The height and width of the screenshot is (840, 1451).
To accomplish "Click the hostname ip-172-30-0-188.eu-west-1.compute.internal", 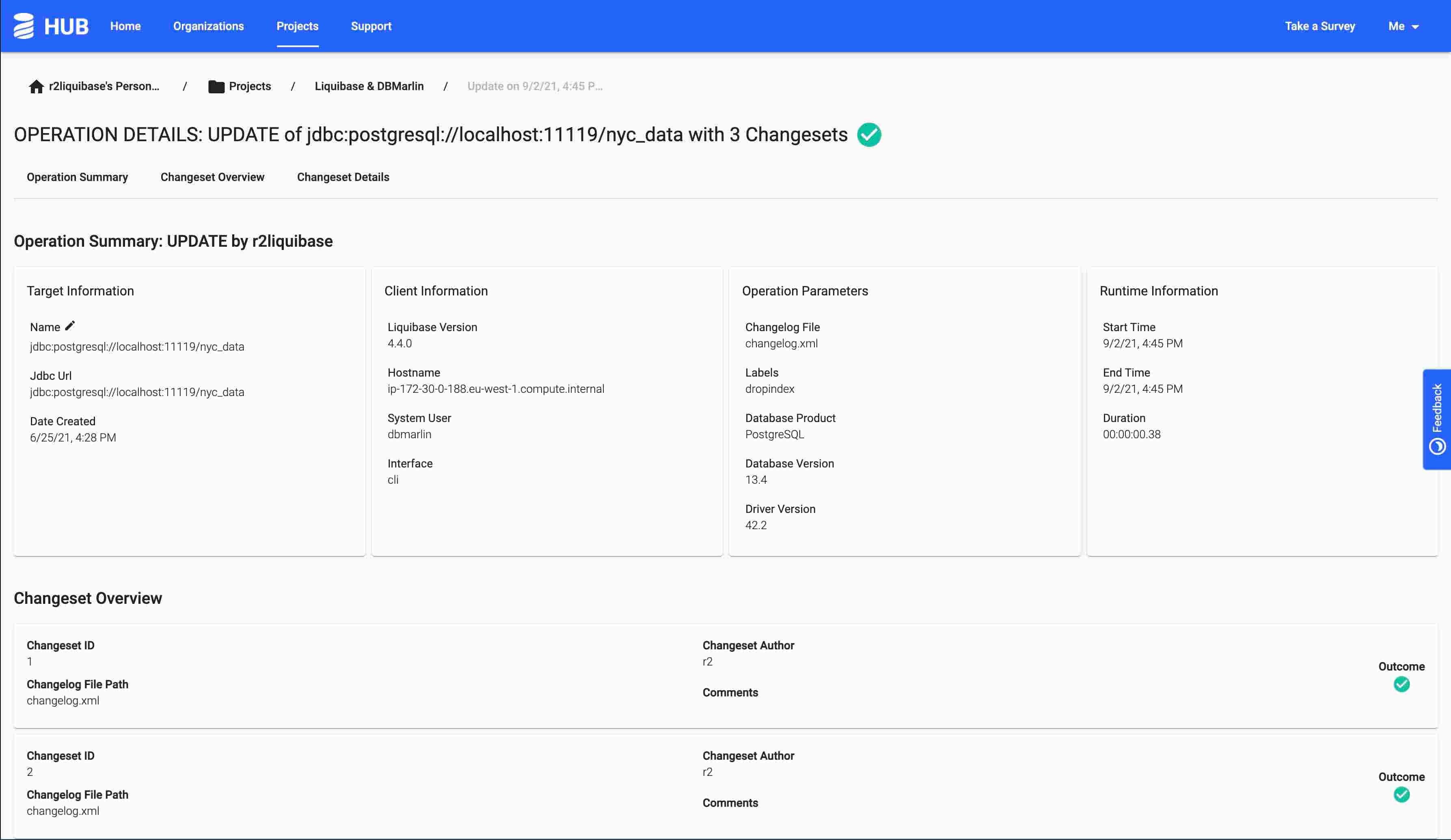I will pos(496,389).
